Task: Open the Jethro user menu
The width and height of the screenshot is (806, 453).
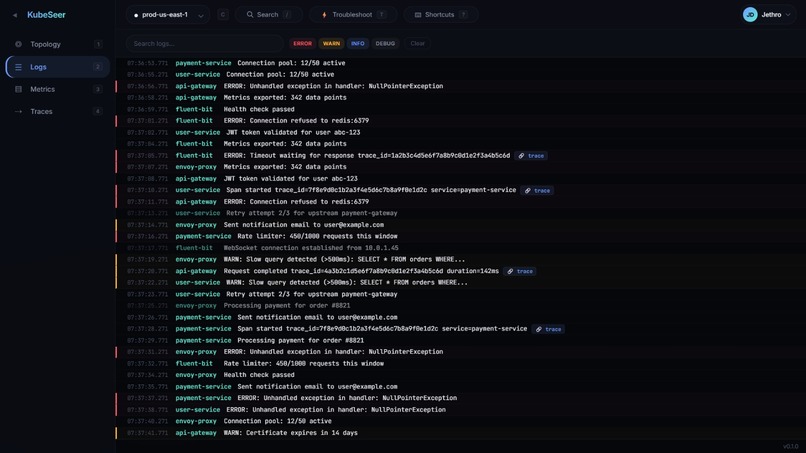Action: 768,15
